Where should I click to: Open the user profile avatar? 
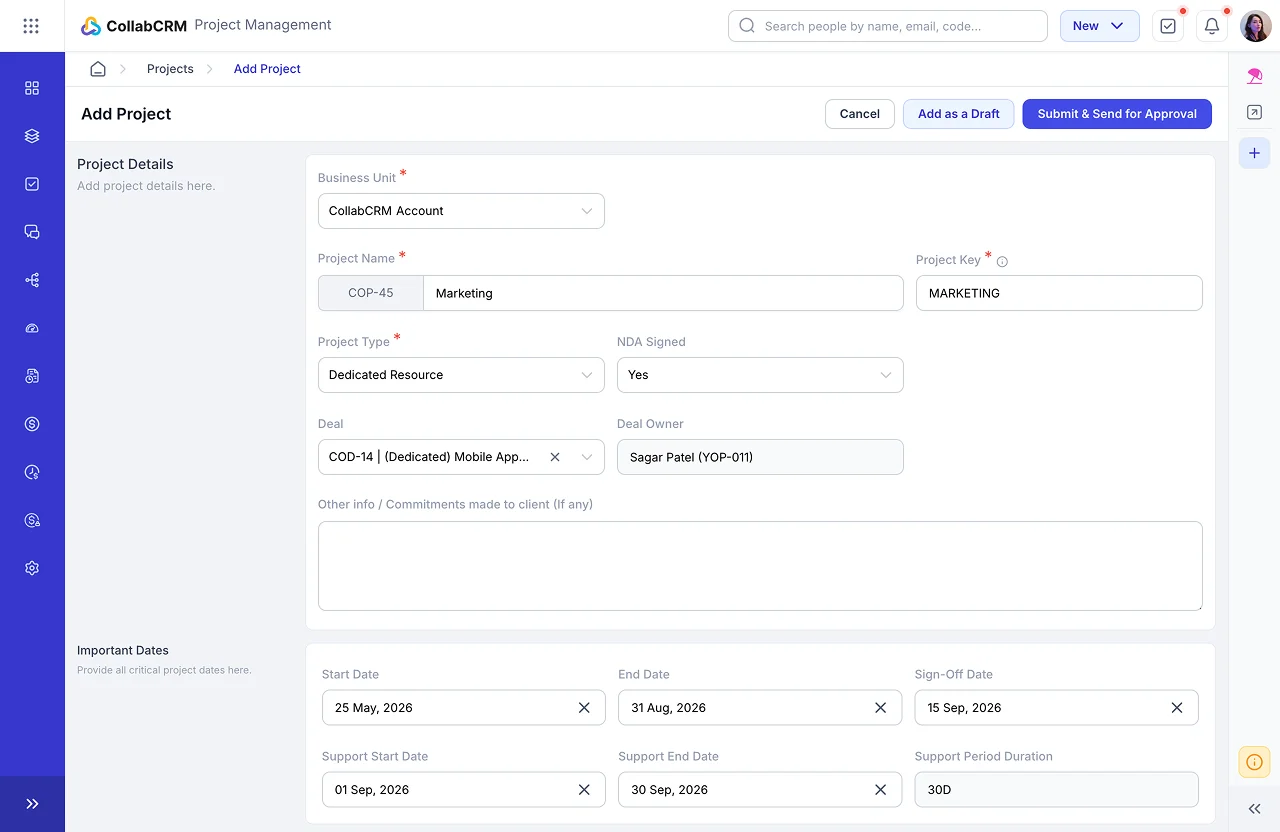pos(1256,26)
